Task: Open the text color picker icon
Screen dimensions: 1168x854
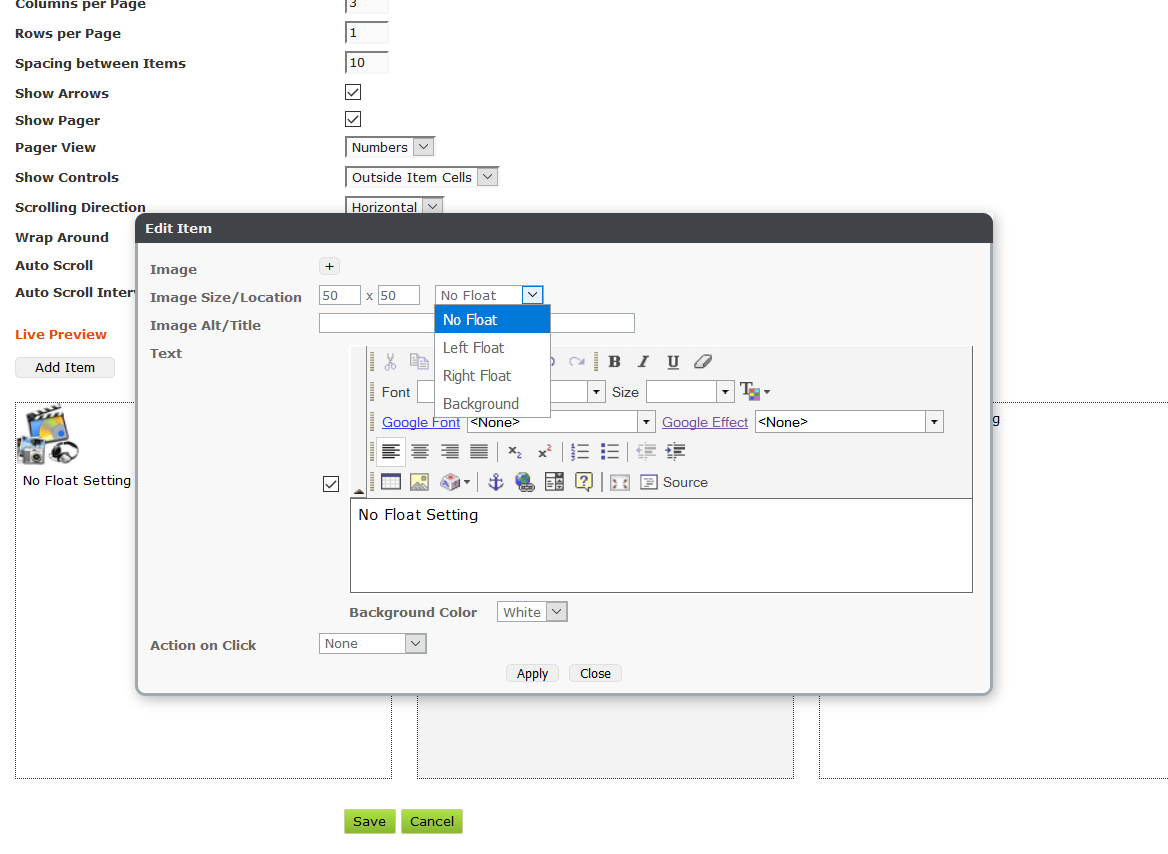Action: (x=755, y=391)
